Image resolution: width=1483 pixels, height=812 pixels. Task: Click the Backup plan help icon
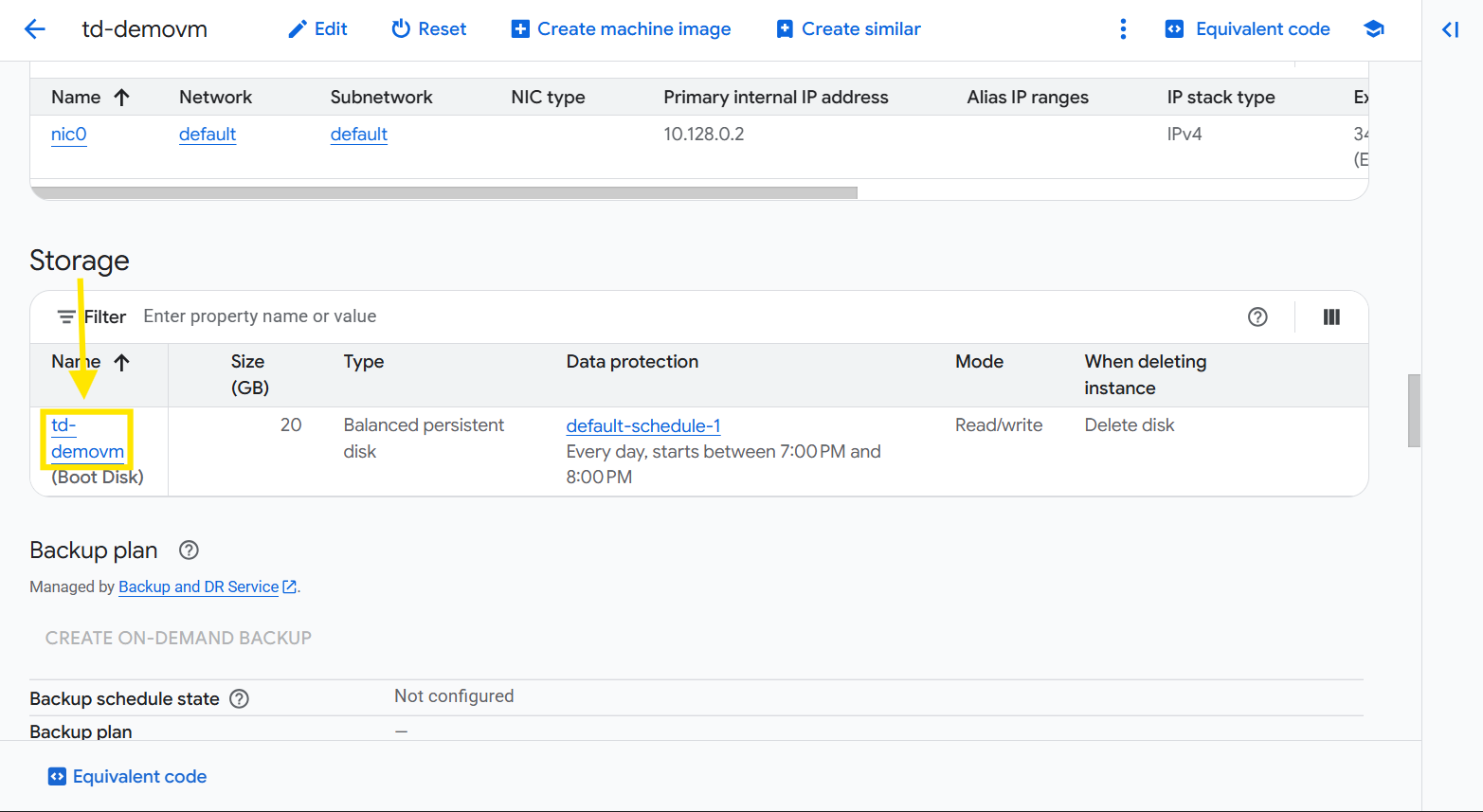point(189,550)
